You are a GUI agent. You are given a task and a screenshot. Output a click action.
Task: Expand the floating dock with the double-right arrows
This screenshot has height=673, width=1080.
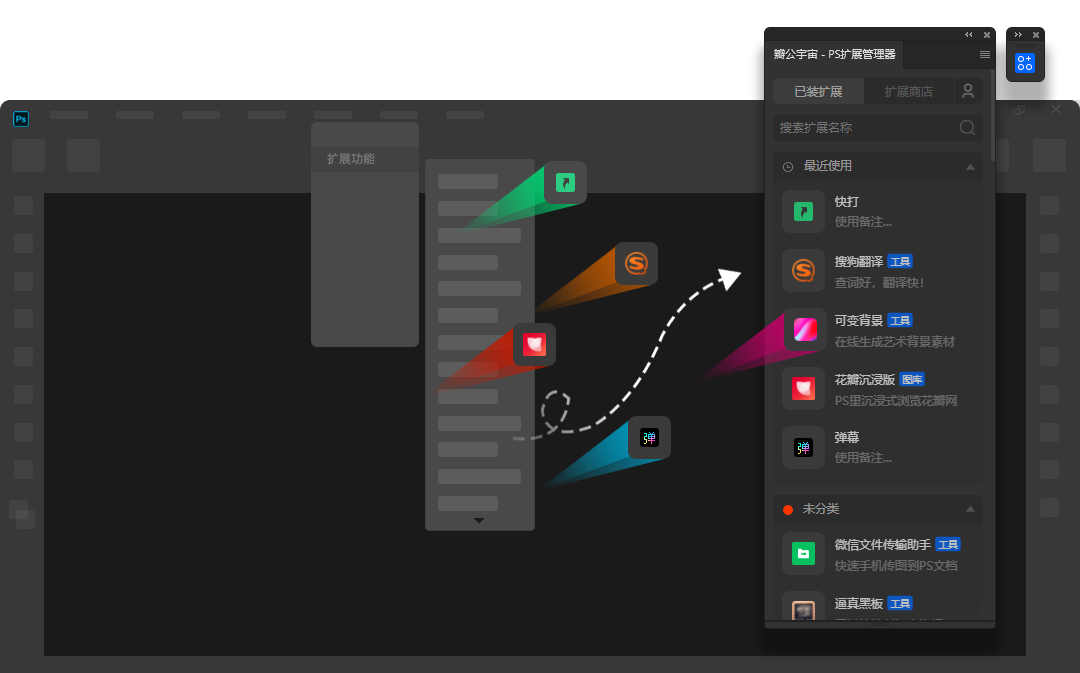click(1018, 34)
